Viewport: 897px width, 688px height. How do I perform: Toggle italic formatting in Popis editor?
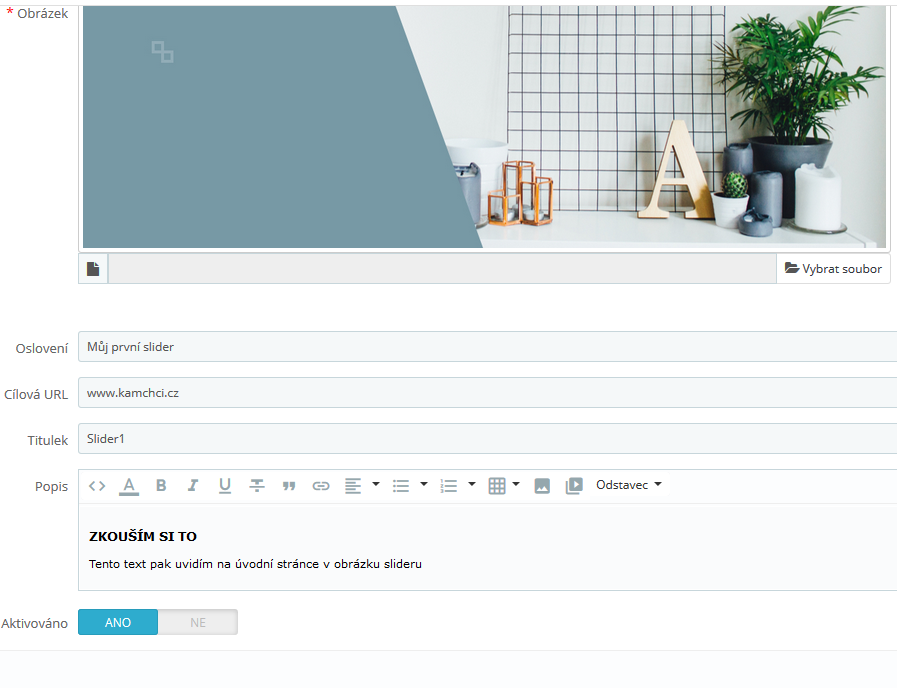[x=193, y=486]
